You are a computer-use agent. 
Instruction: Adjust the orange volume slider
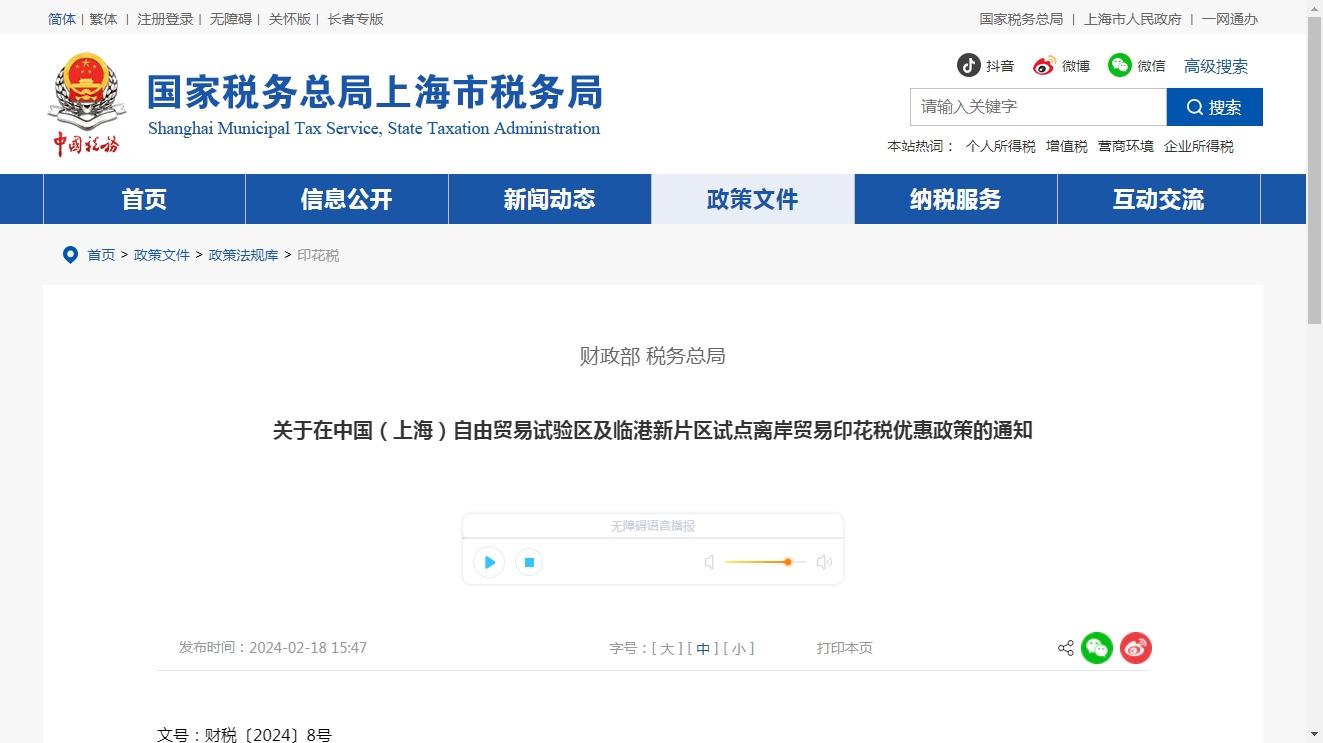point(788,562)
